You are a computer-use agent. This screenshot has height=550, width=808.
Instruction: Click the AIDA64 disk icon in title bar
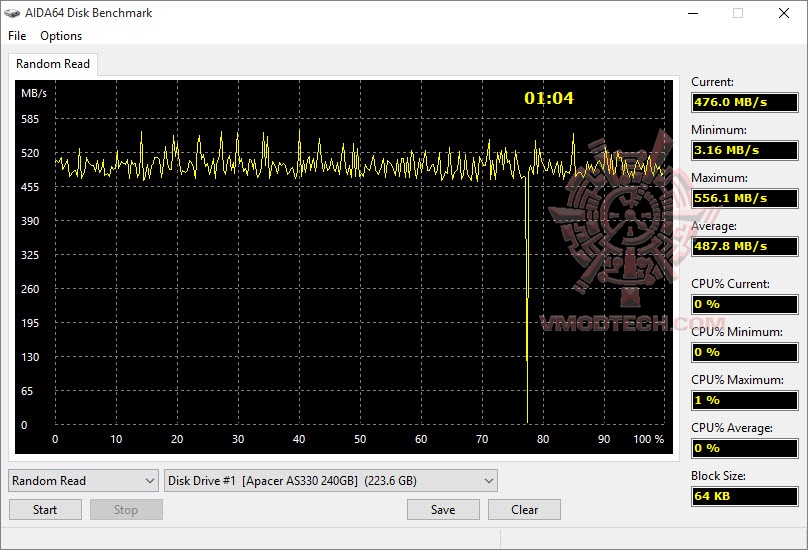point(12,13)
